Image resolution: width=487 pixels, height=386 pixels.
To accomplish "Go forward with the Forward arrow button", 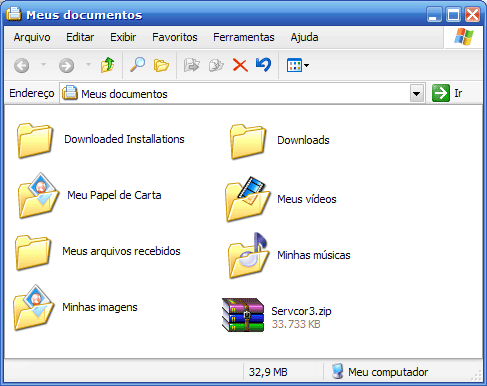I will [66, 65].
